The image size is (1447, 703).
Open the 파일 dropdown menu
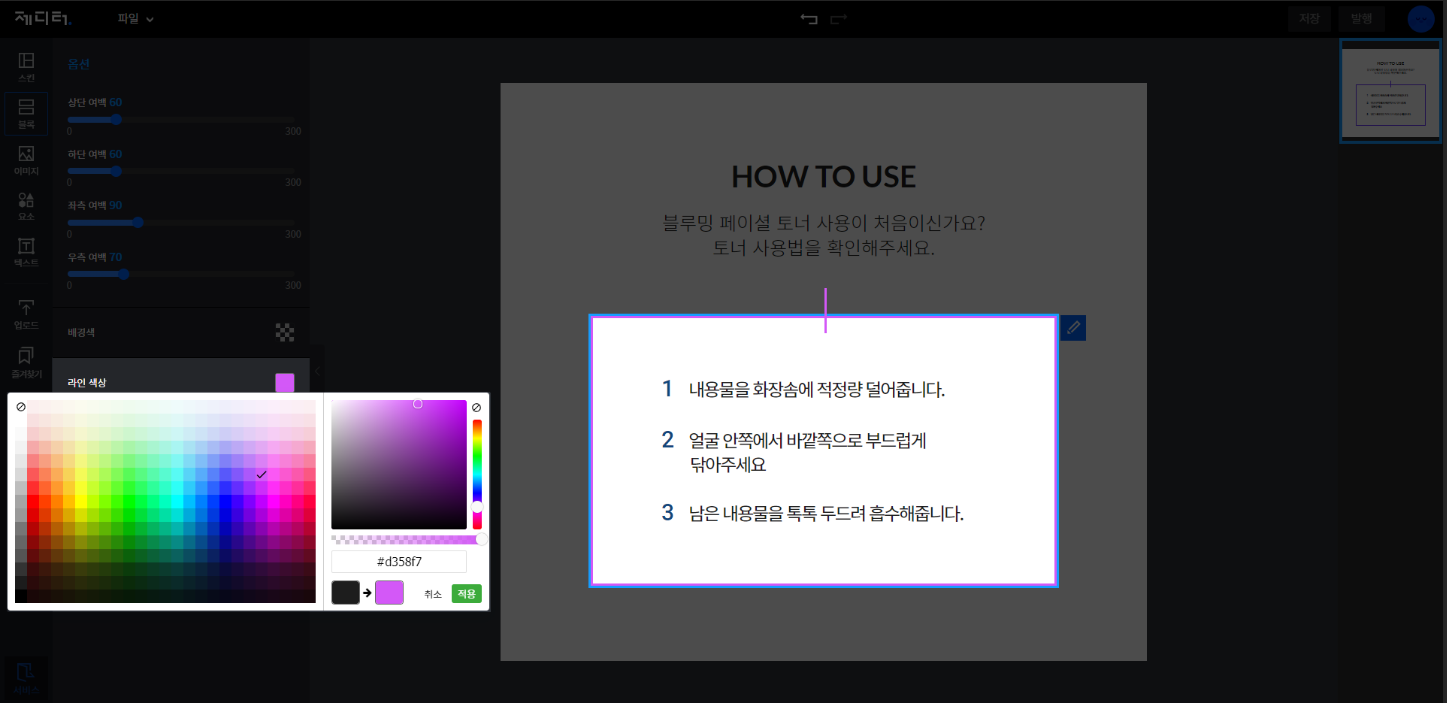136,19
